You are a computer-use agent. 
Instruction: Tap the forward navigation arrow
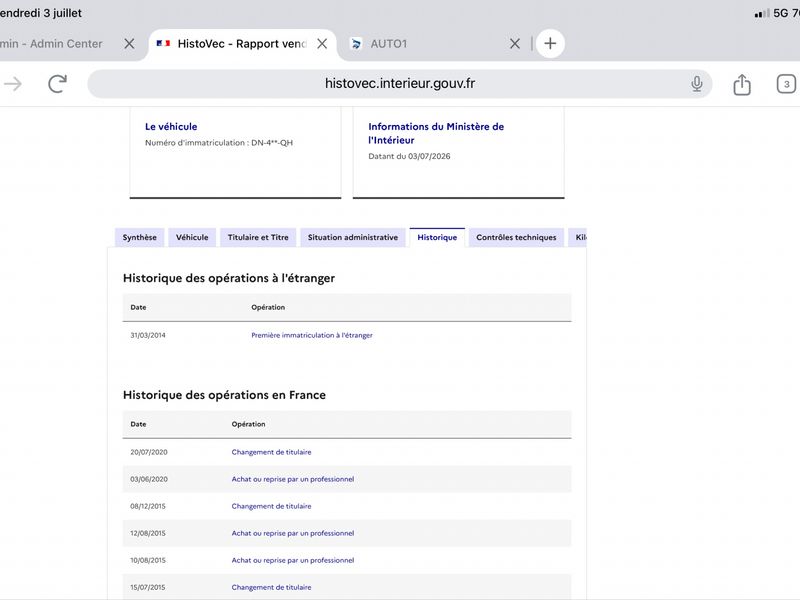13,84
